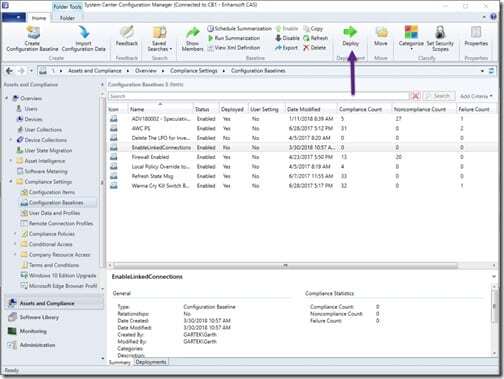Click the Enable ribbon command

pyautogui.click(x=287, y=29)
